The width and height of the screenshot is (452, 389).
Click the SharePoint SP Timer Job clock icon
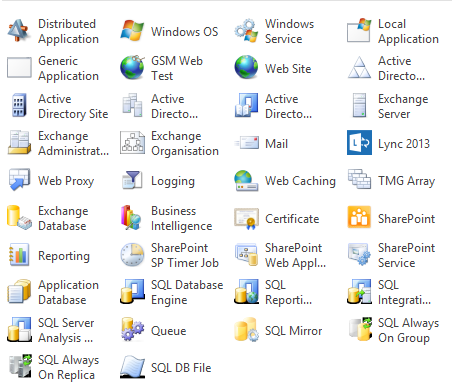(x=132, y=255)
